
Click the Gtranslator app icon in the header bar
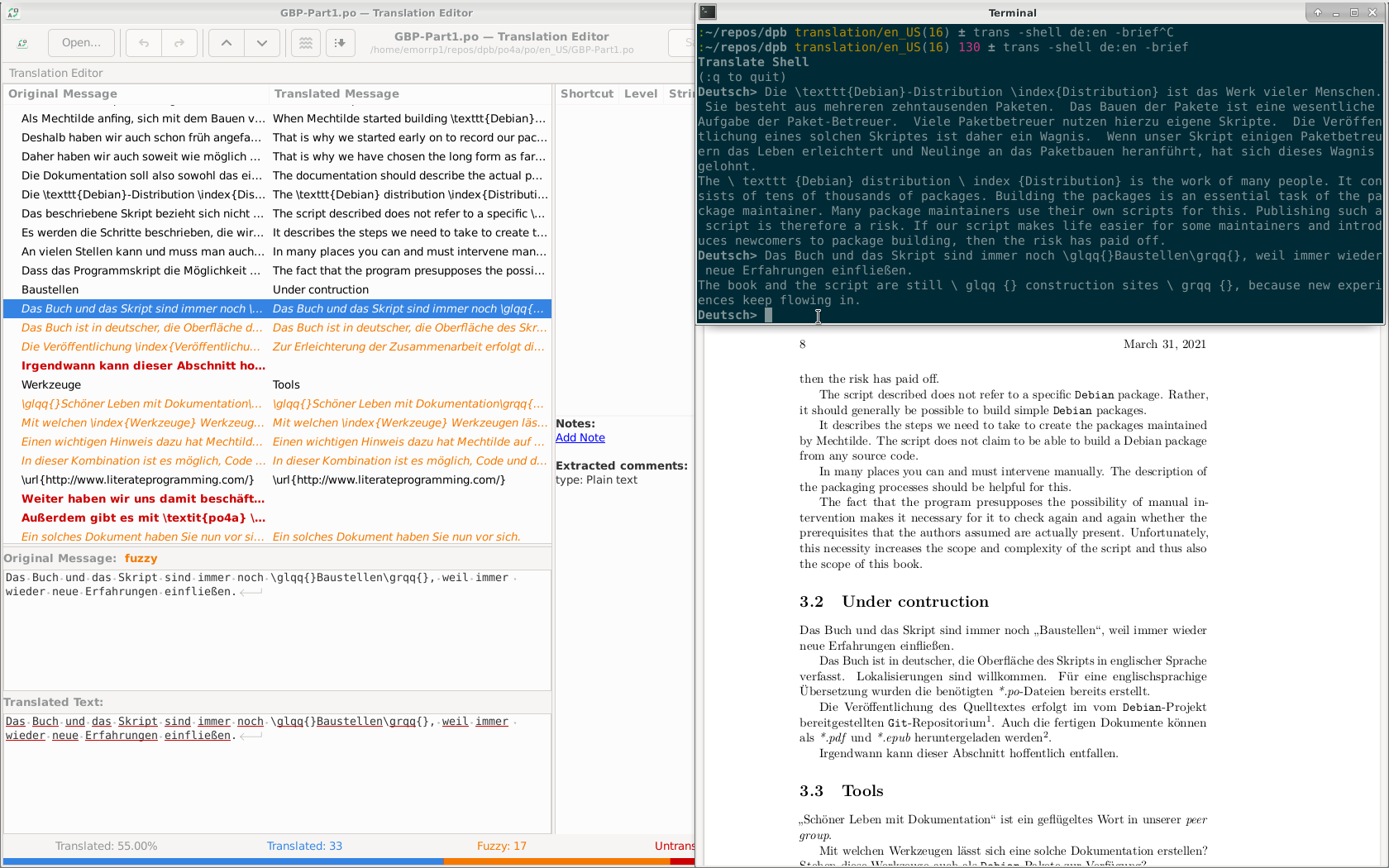coord(22,43)
